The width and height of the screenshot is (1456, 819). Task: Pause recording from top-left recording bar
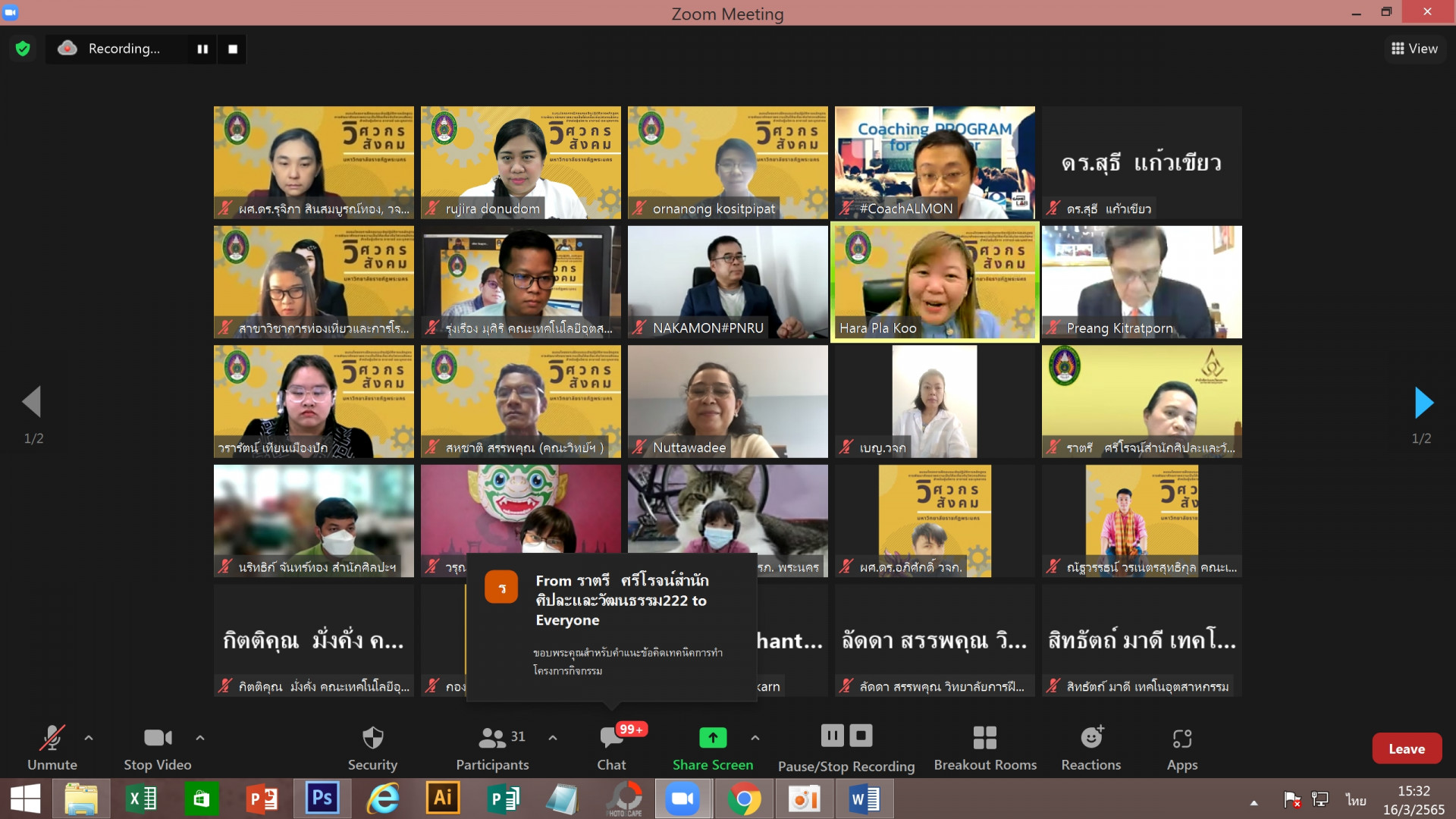point(202,49)
